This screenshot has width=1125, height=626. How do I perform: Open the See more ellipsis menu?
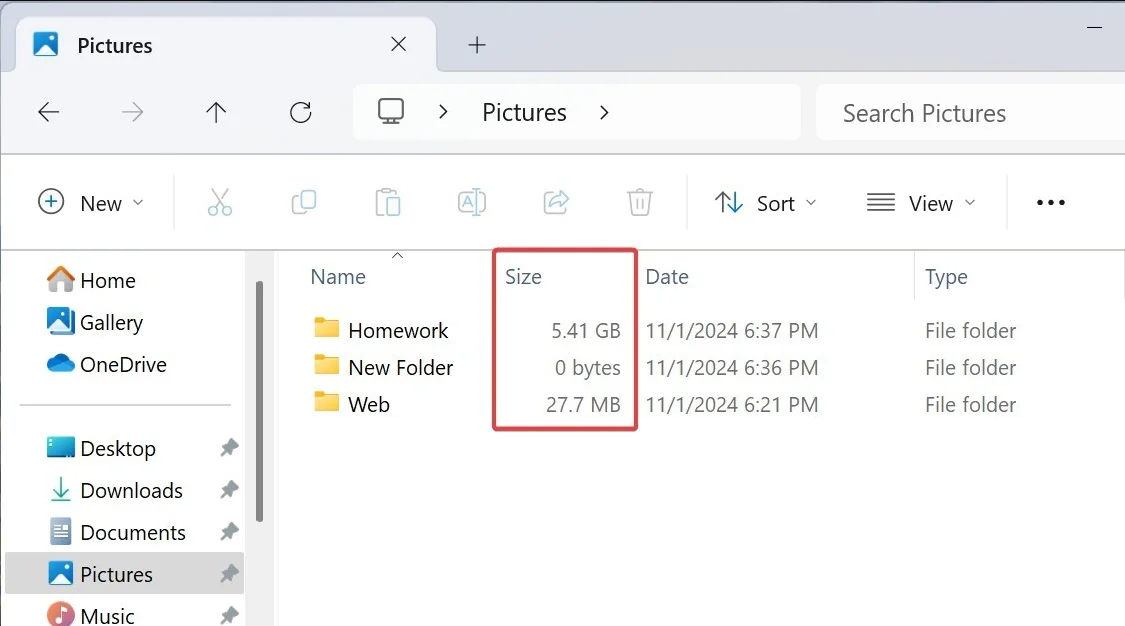[x=1051, y=203]
